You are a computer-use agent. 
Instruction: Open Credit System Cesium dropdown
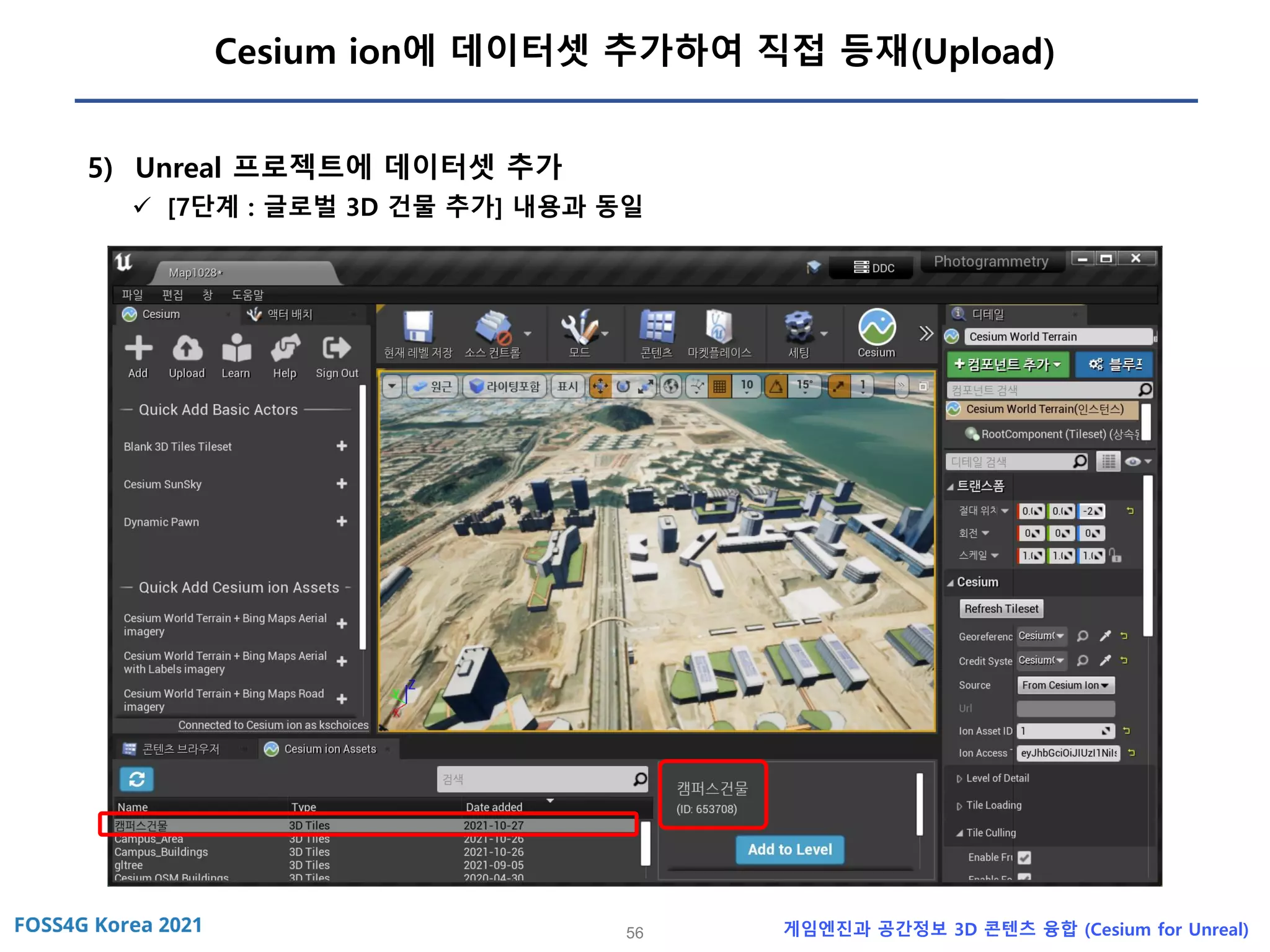1042,661
